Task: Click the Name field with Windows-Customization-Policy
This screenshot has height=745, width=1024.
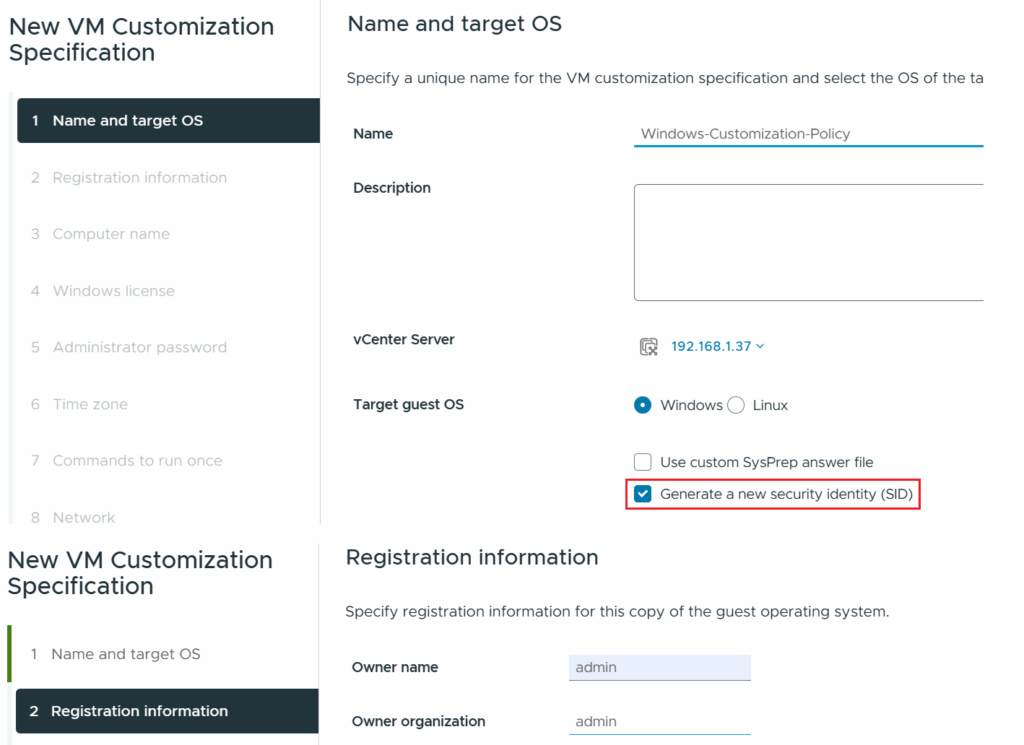Action: point(808,134)
